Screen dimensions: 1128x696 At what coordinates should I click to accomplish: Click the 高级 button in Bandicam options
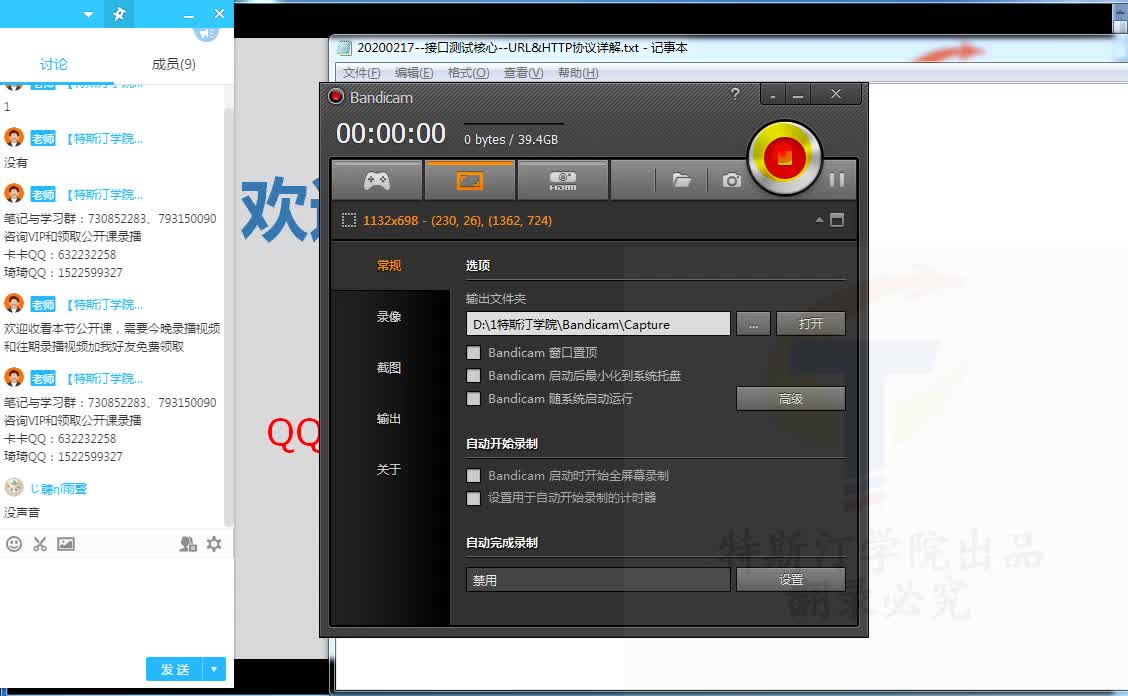790,398
